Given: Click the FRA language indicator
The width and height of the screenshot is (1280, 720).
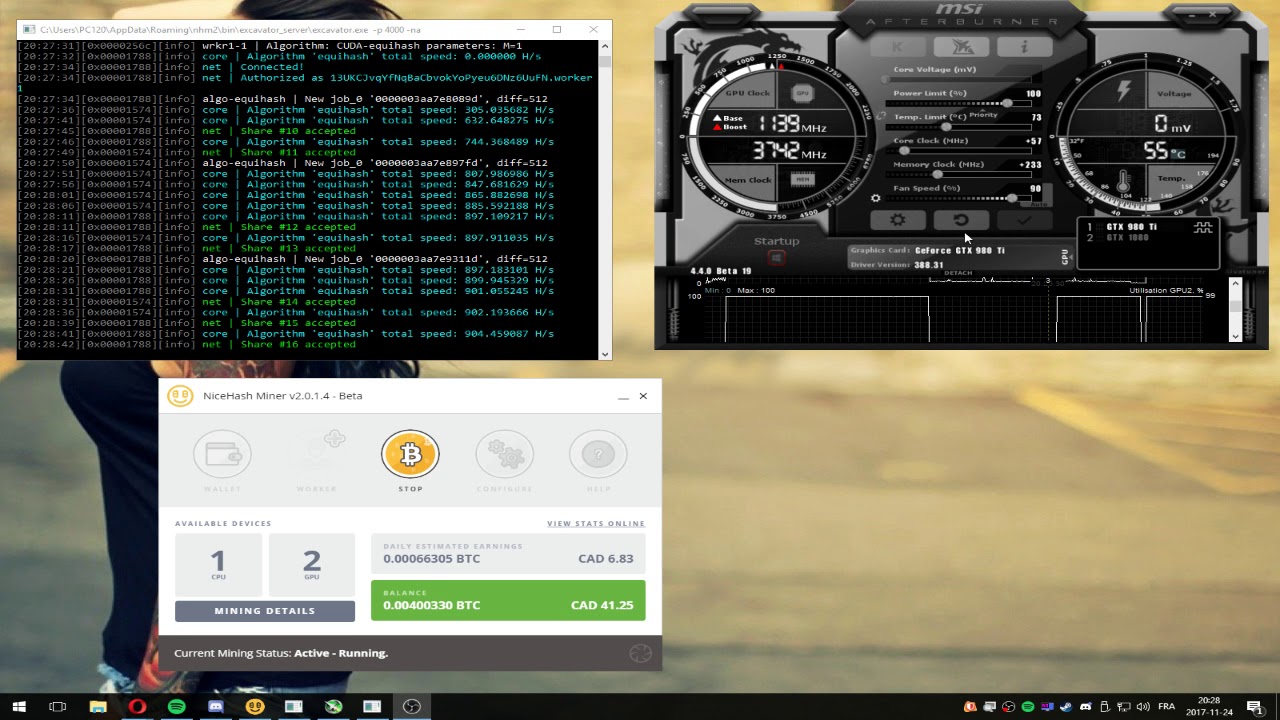Looking at the screenshot, I should (x=1166, y=707).
